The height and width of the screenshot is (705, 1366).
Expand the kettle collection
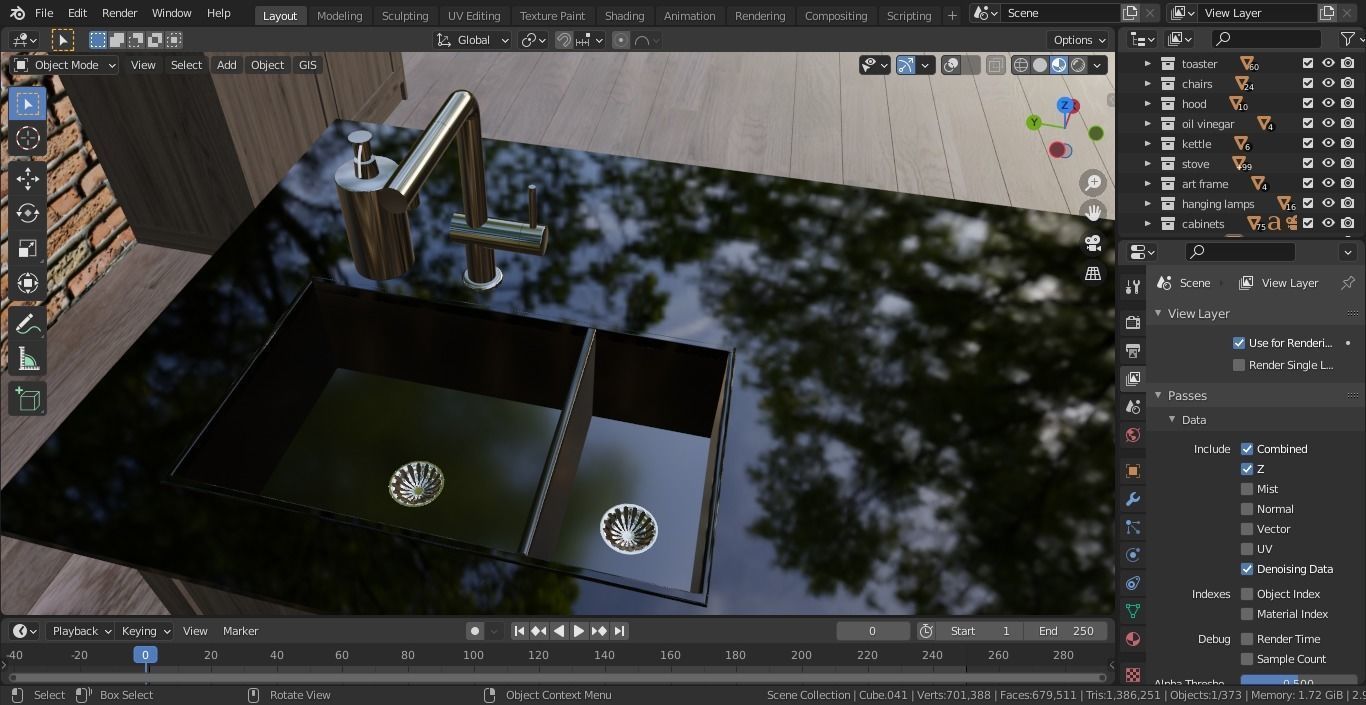click(1148, 144)
